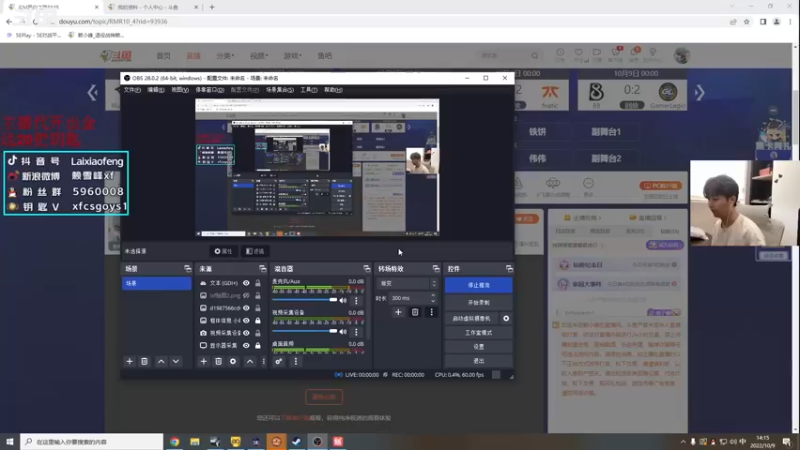
Task: Show next match with right chevron on Douyu
Action: pyautogui.click(x=699, y=93)
